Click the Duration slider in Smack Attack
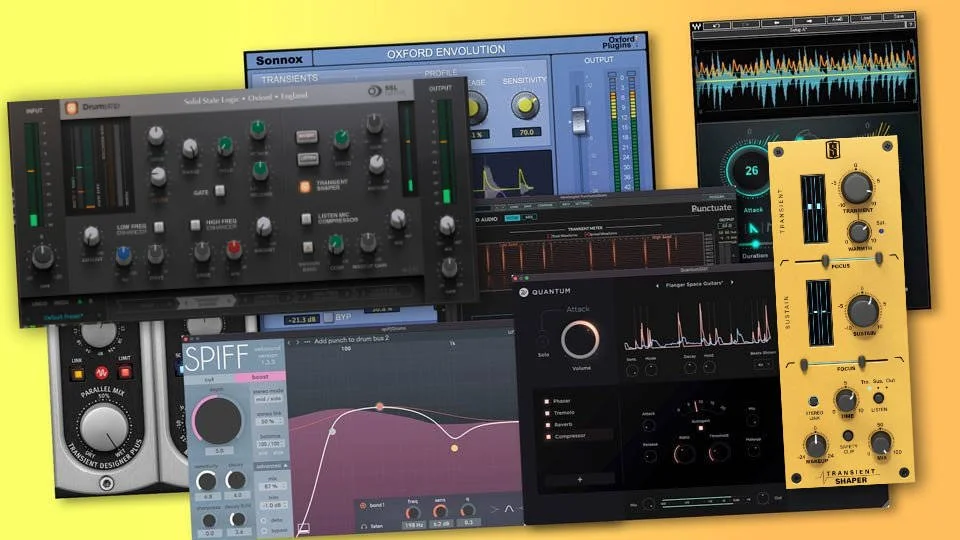 click(755, 244)
